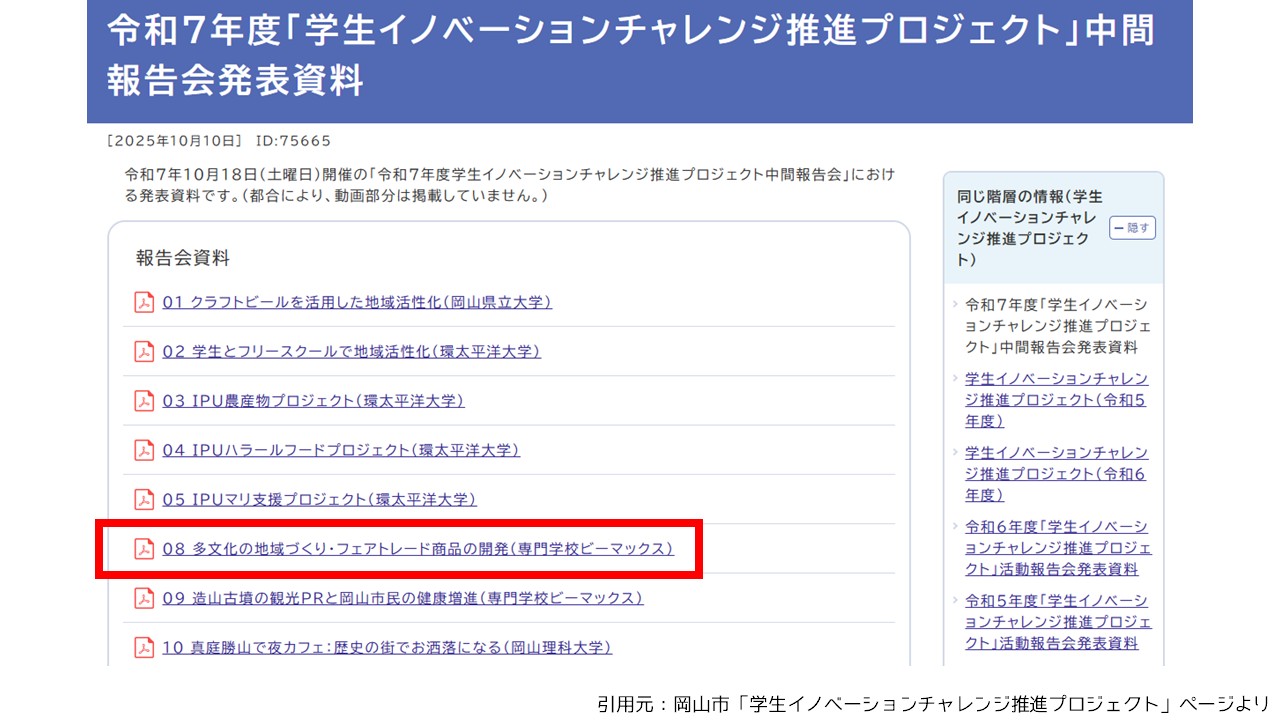
Task: Click PDF icon for 03 IPU農産物プロジェクト
Action: click(x=144, y=401)
